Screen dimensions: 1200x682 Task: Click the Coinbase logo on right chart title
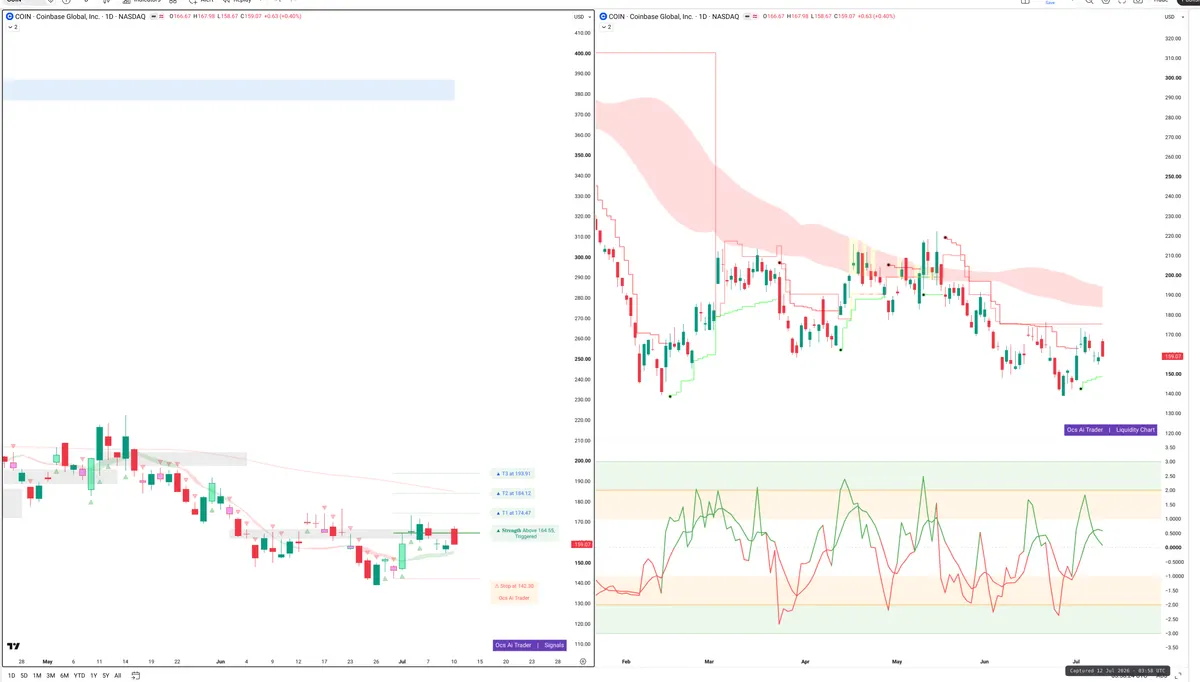[x=603, y=16]
